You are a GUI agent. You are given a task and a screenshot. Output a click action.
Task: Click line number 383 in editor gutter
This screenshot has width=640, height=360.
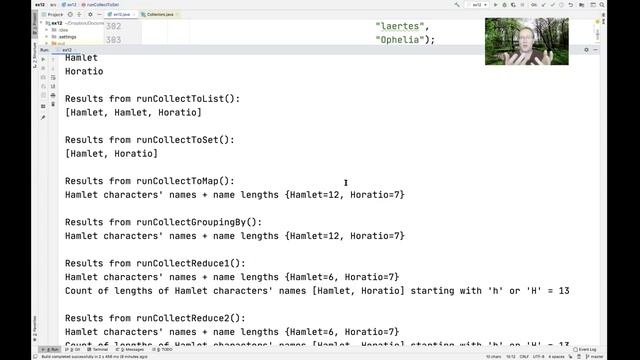click(x=113, y=40)
